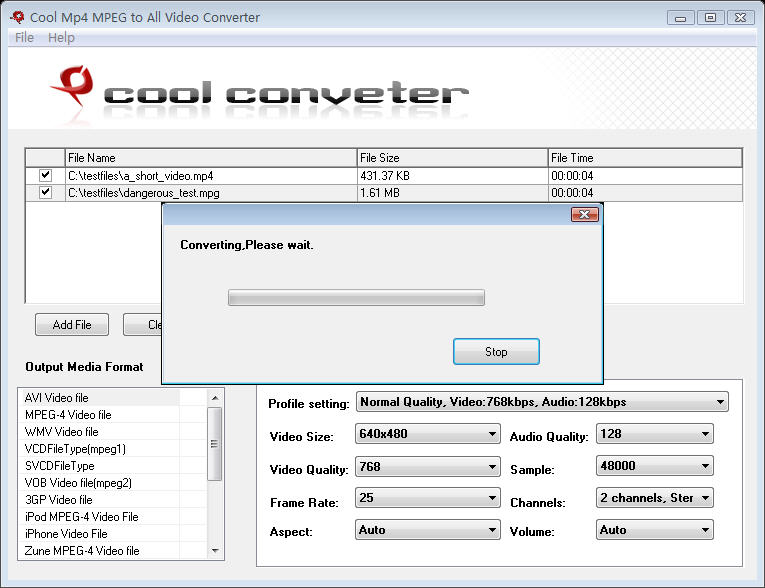The width and height of the screenshot is (765, 588).
Task: Open the Aspect dropdown
Action: coord(427,530)
